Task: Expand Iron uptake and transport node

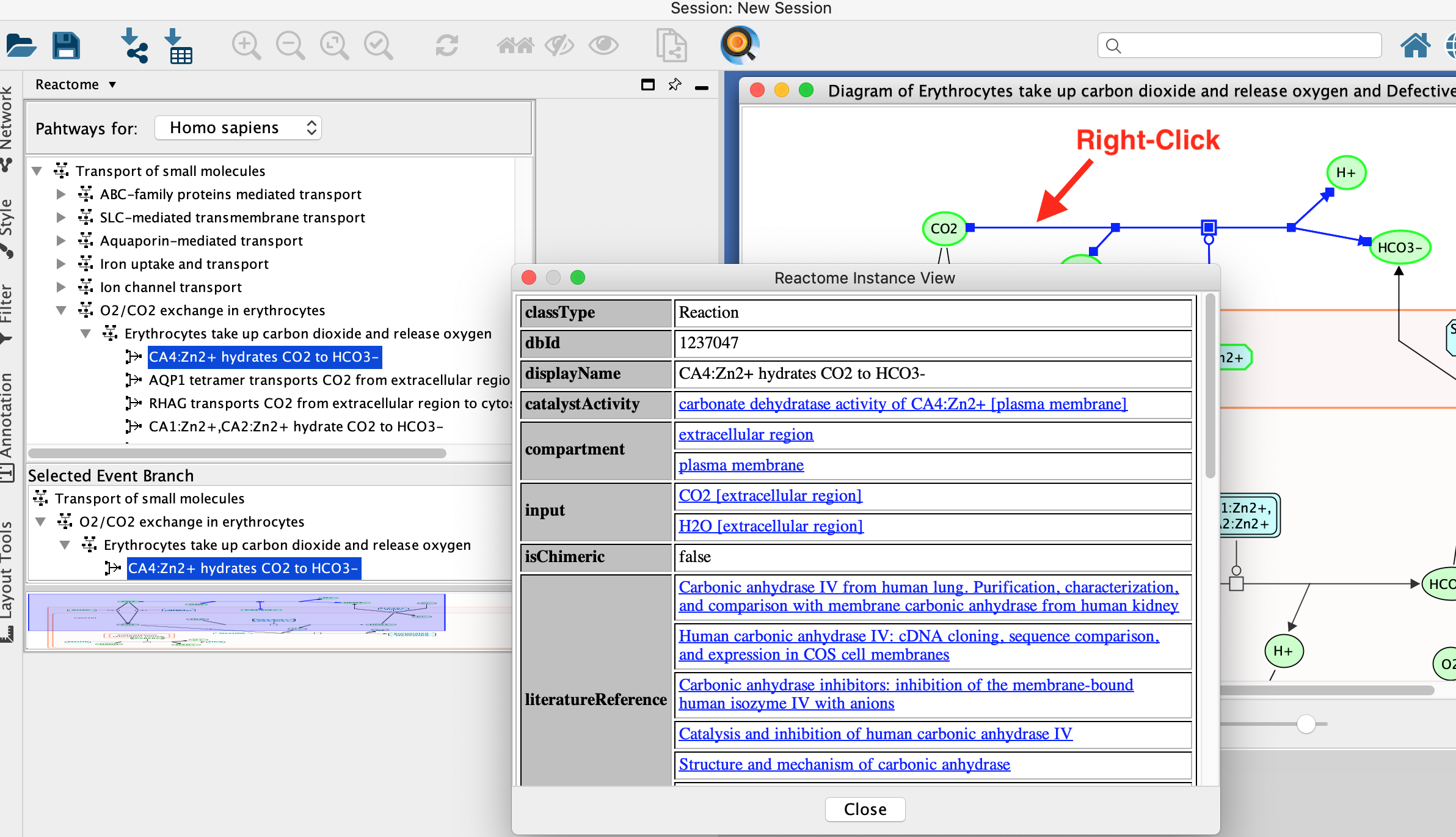Action: [x=61, y=264]
